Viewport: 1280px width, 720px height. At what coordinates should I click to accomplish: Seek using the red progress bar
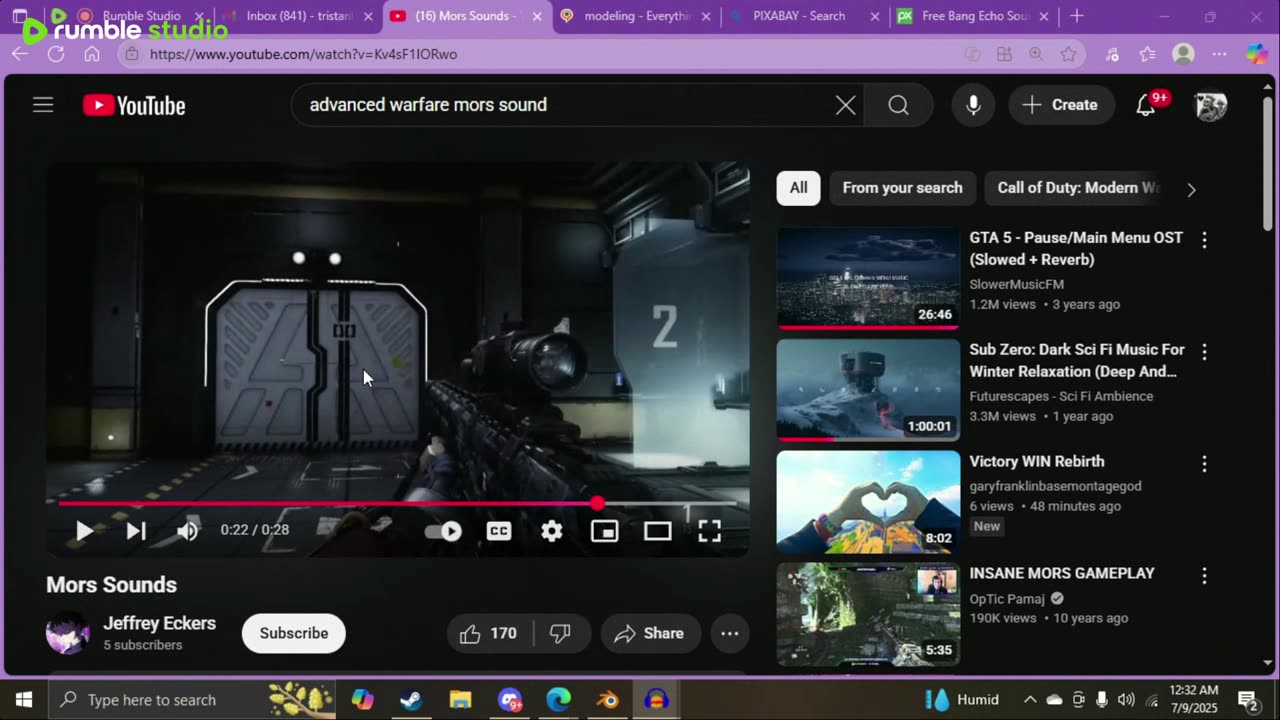[398, 504]
